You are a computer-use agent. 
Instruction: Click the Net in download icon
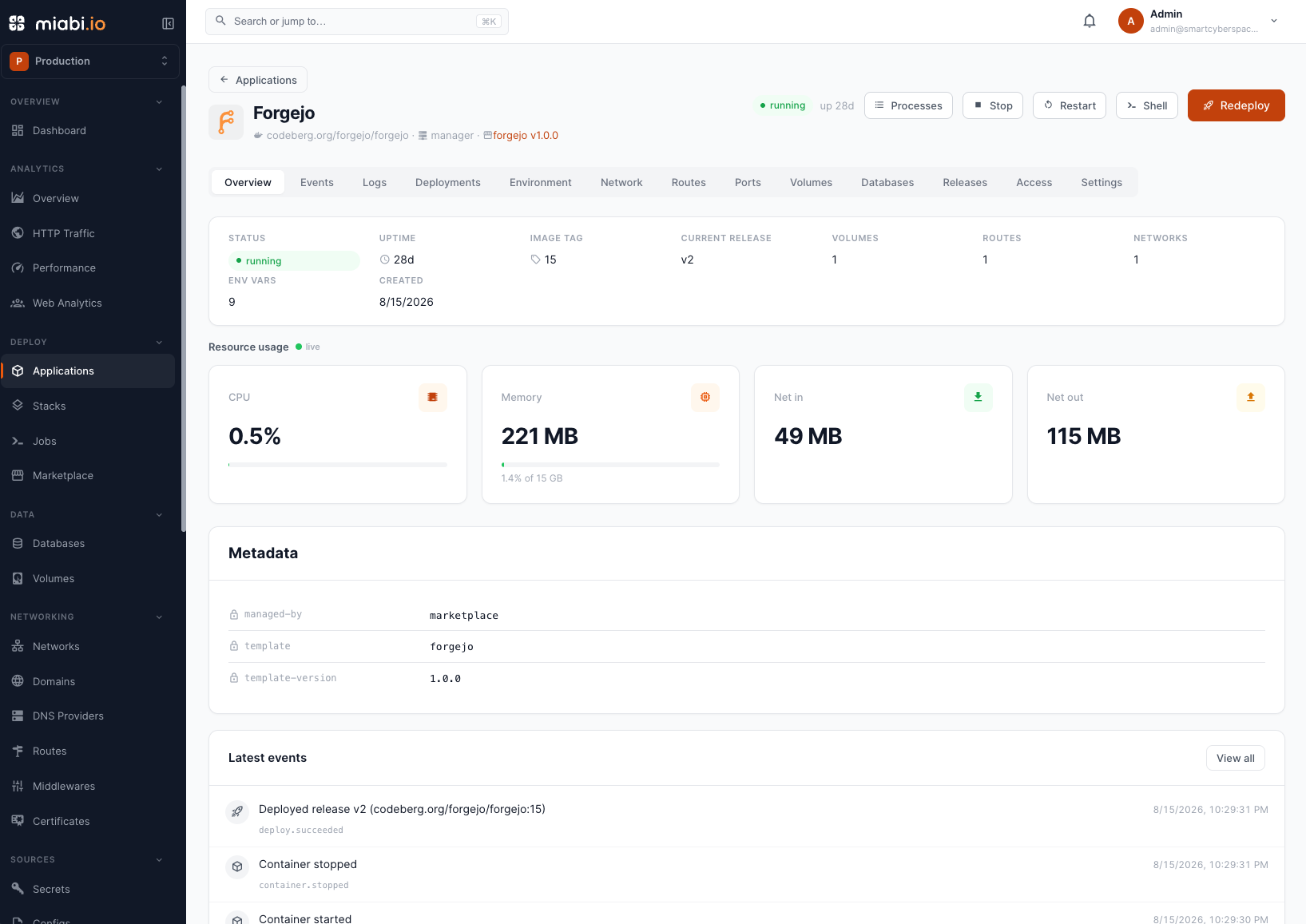point(978,397)
